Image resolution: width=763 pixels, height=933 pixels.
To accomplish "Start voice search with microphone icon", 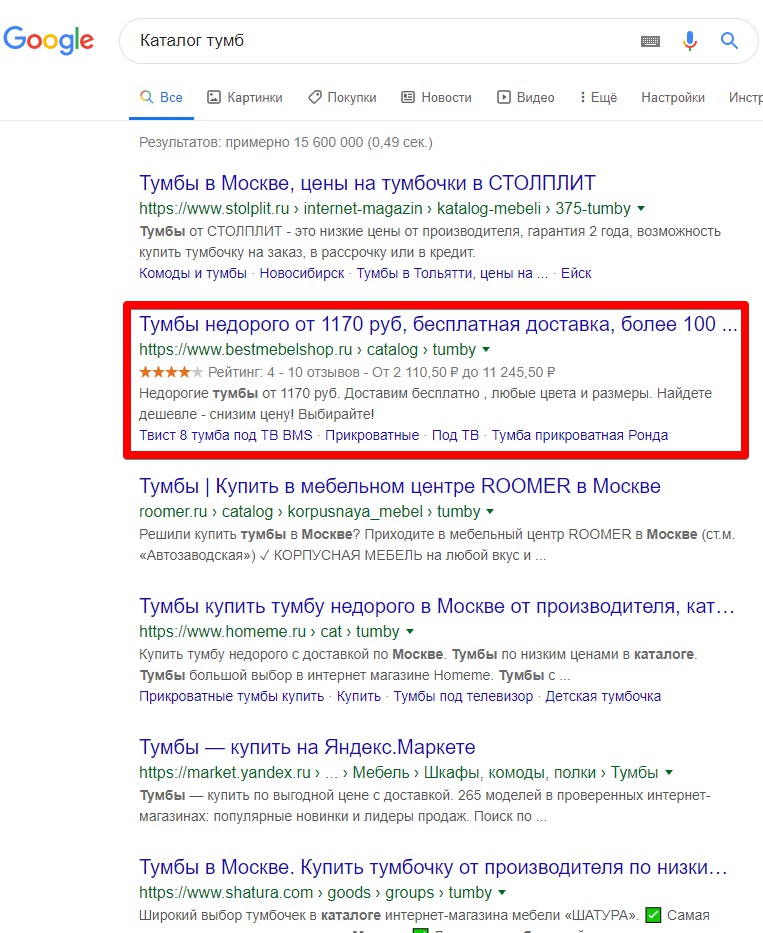I will (x=690, y=41).
